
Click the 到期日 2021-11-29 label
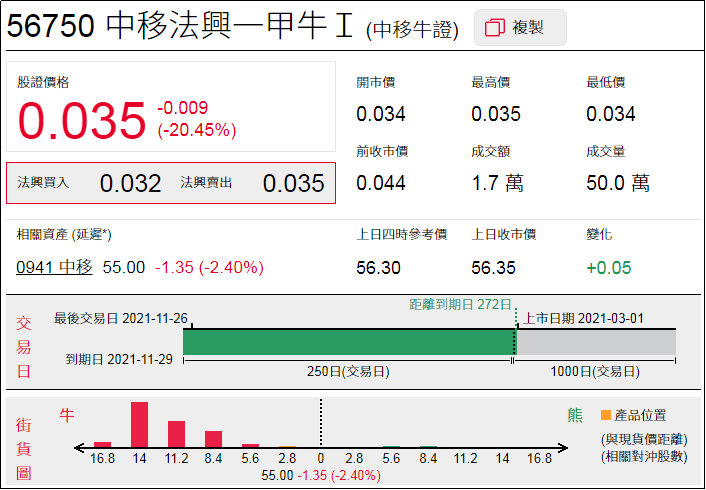click(x=119, y=359)
